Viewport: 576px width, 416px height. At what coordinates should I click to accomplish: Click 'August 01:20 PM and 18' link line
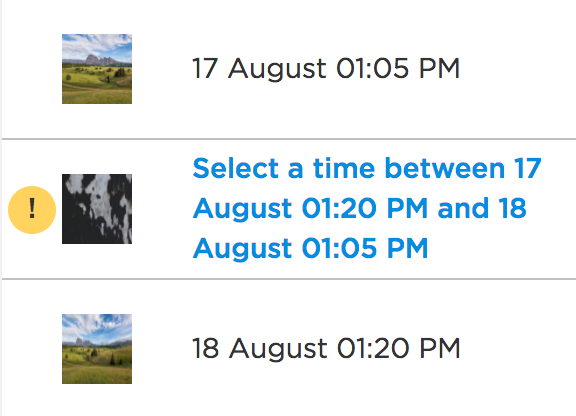[360, 208]
